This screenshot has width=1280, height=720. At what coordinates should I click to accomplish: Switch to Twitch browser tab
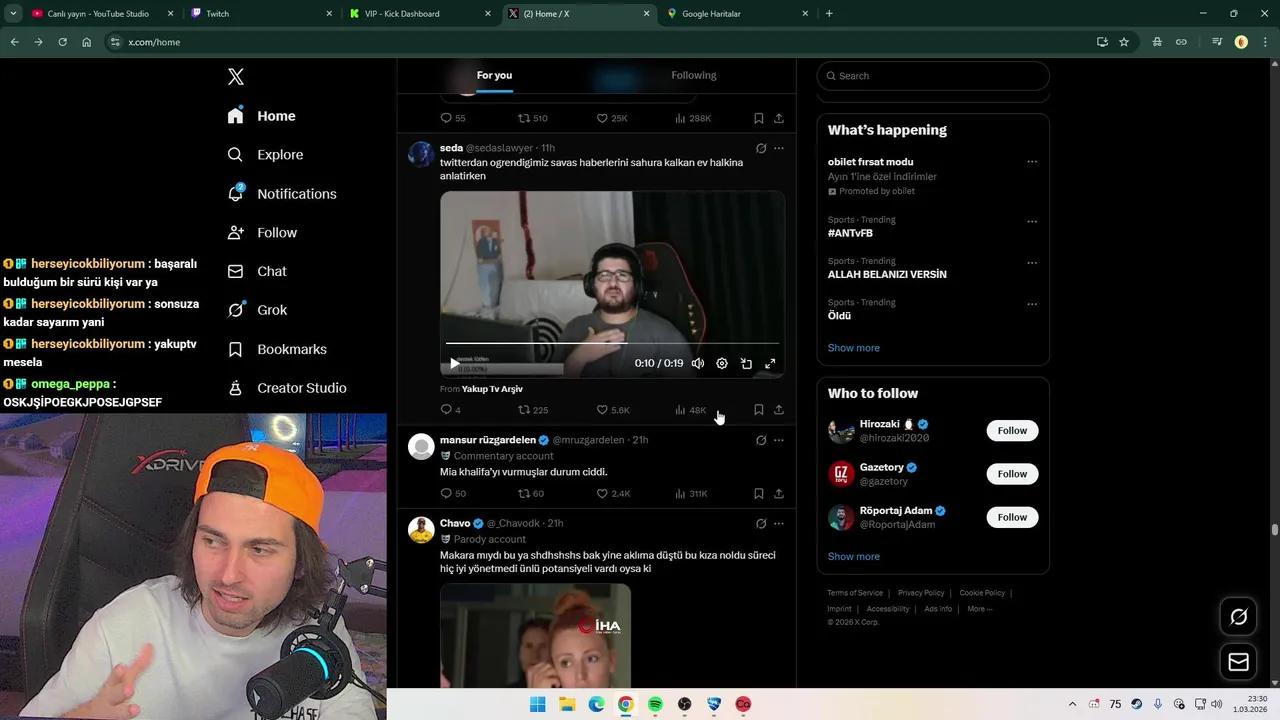point(262,14)
